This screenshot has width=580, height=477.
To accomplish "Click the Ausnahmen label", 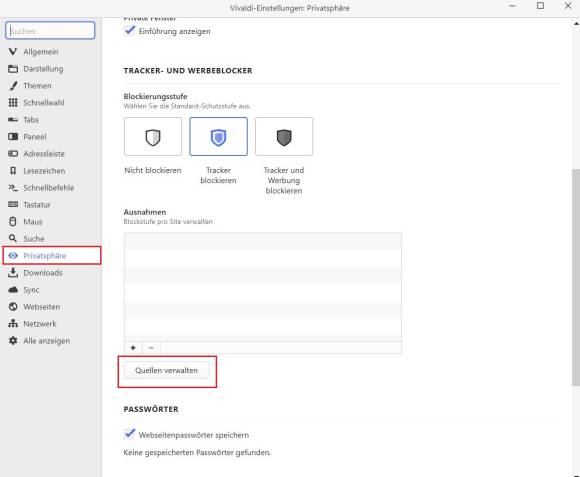I will point(145,212).
